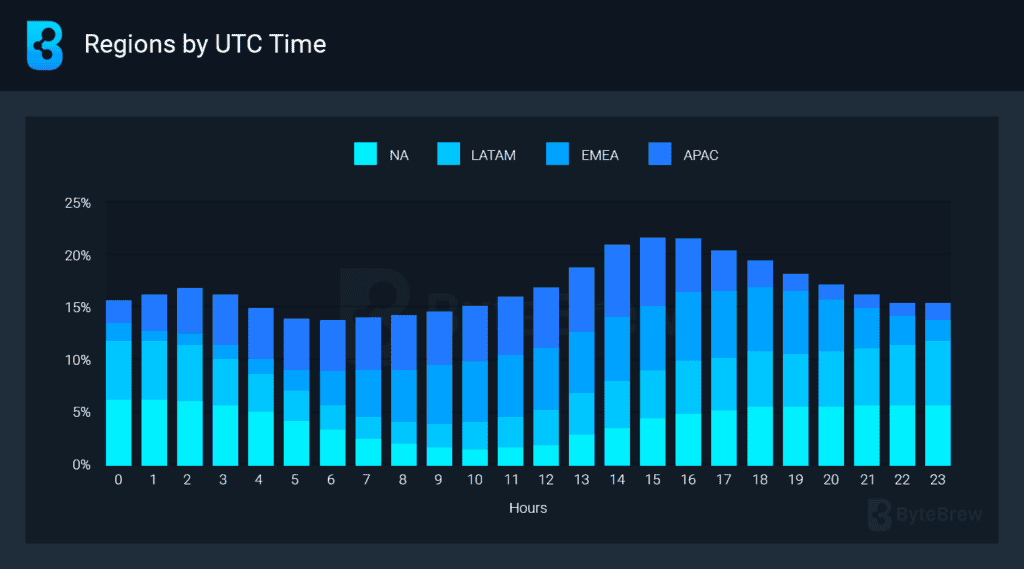Toggle the NA legend color swatch
Viewport: 1024px width, 569px height.
[366, 155]
